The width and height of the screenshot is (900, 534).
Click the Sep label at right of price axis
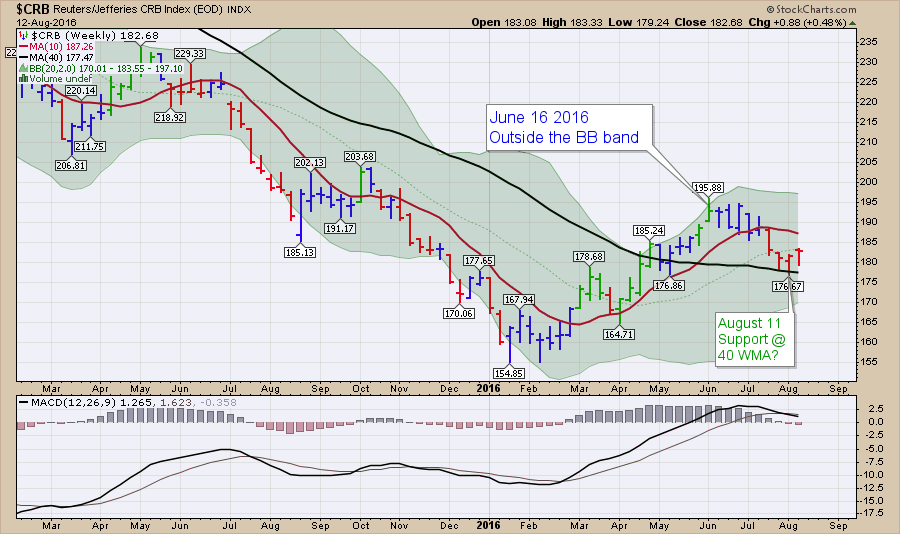(839, 389)
